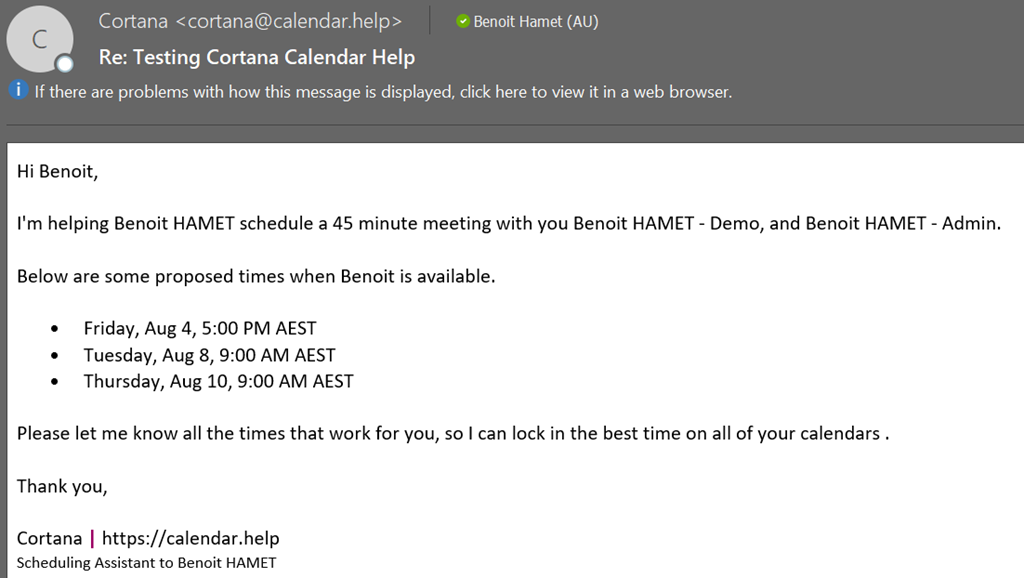Click the Scheduling Assistant to Benoit HAMET line
The image size is (1024, 578).
pos(146,562)
